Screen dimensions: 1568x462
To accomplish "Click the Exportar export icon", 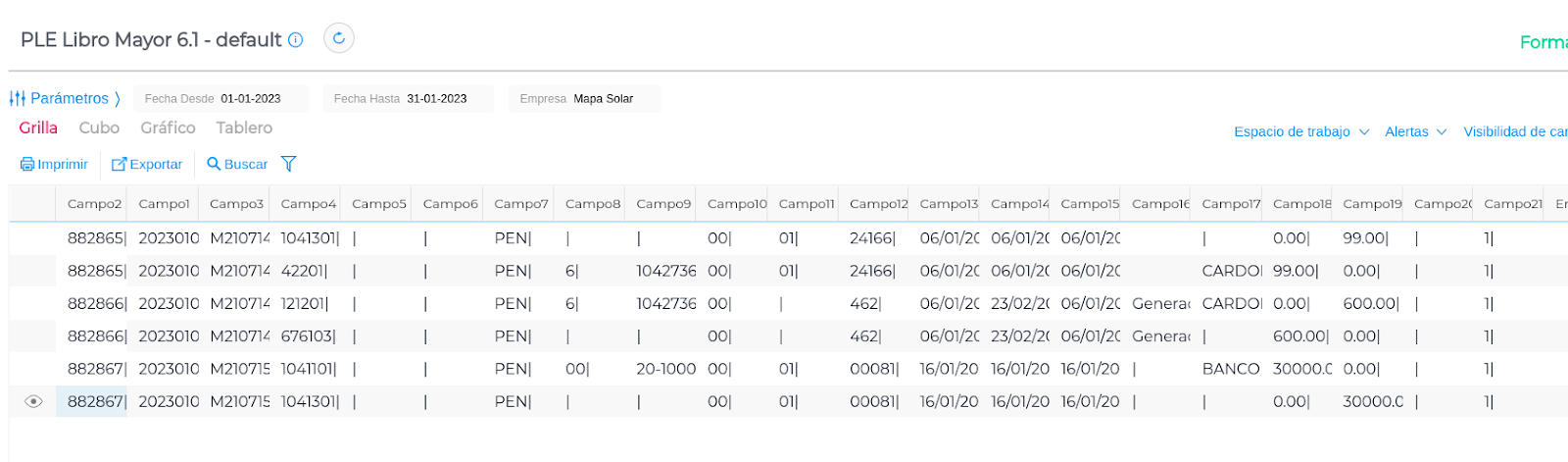I will [120, 165].
